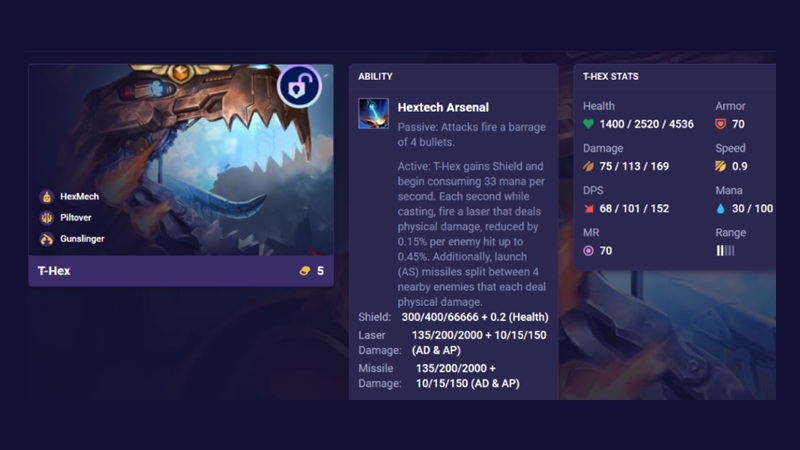Click the T-Hex champion portrait image

tap(181, 160)
